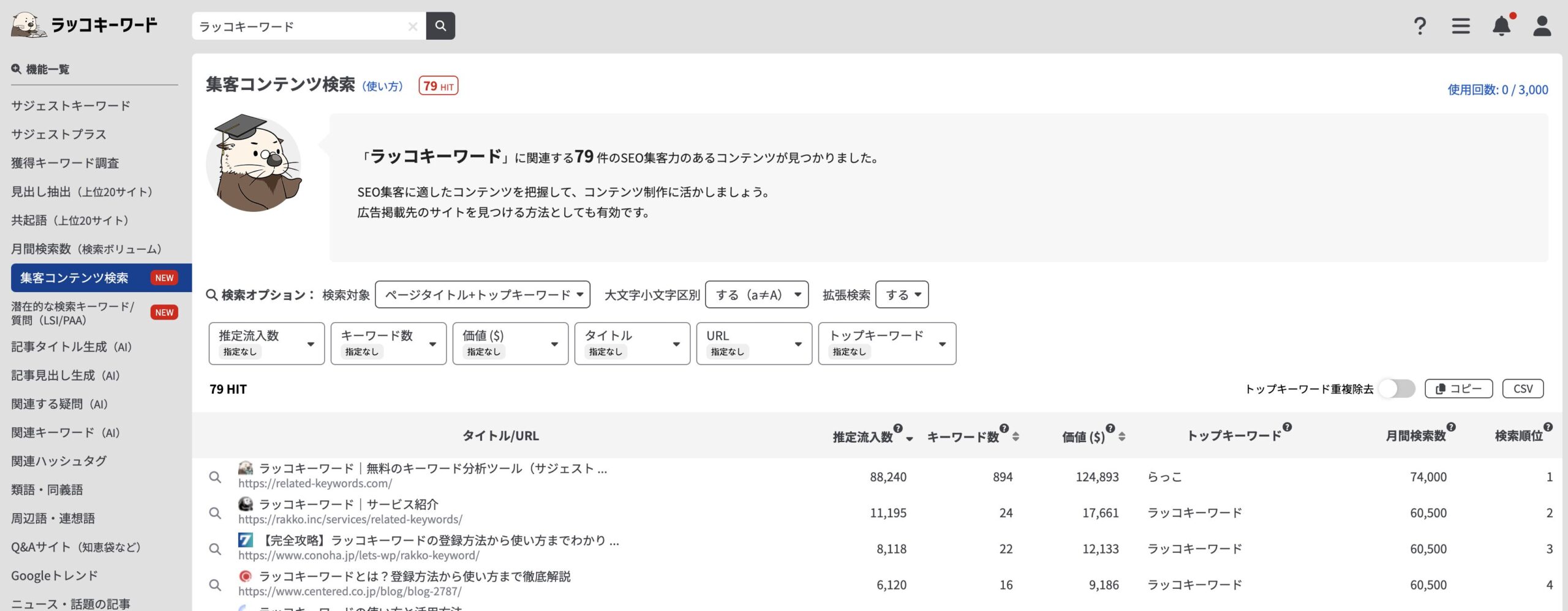The height and width of the screenshot is (611, 1568).
Task: Open the 使い方 link
Action: 383,86
